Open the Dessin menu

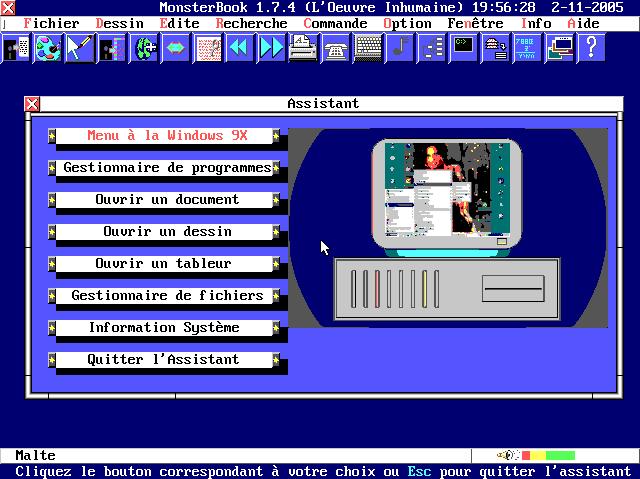pyautogui.click(x=120, y=24)
